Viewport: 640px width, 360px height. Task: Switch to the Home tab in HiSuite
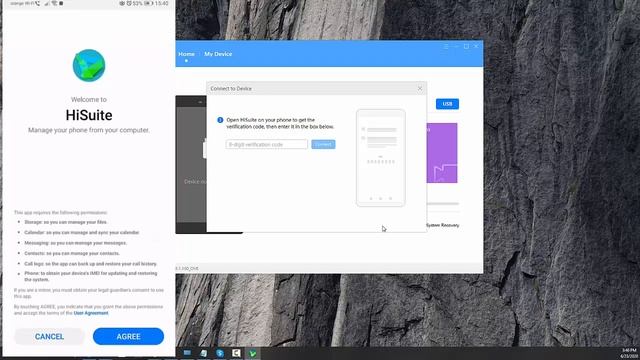pos(186,54)
